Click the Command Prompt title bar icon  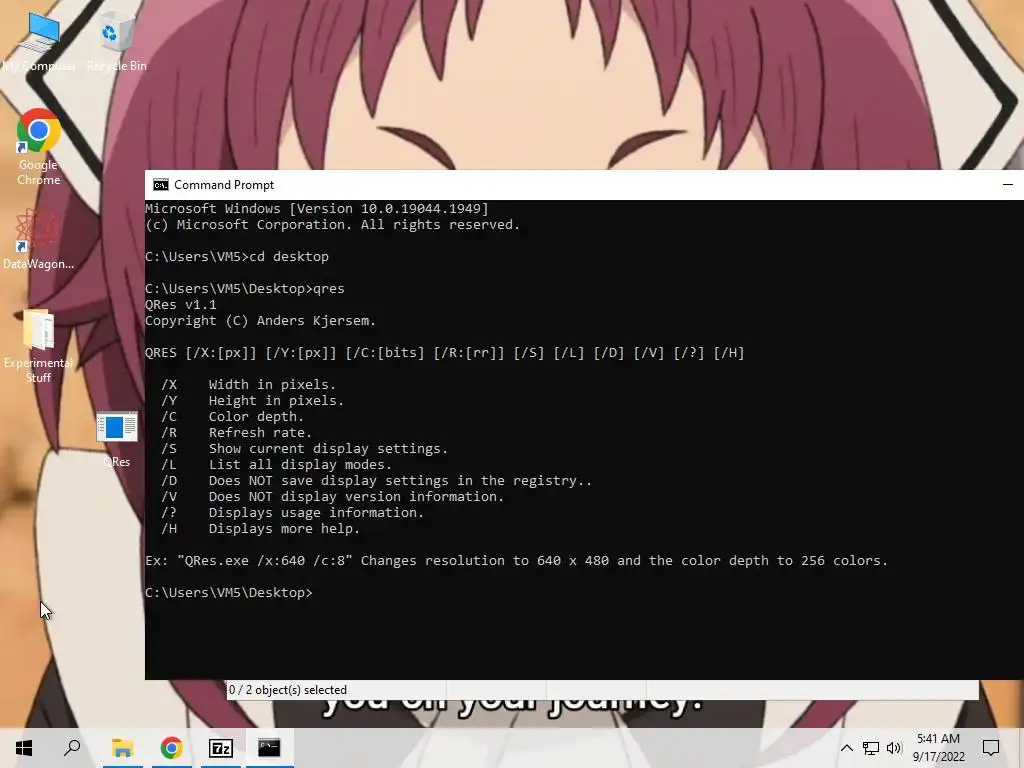click(x=161, y=185)
